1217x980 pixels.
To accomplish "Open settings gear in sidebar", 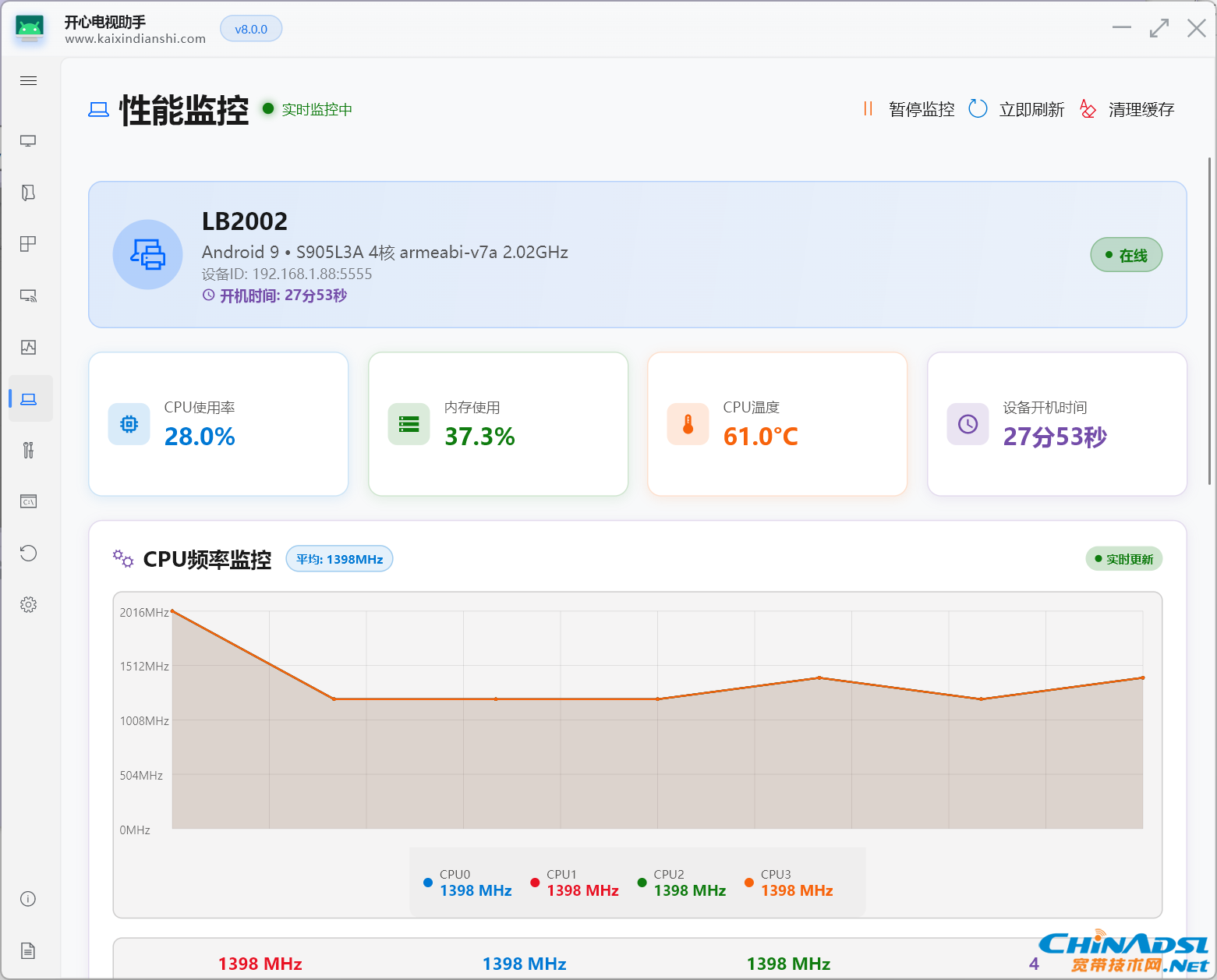I will (29, 605).
